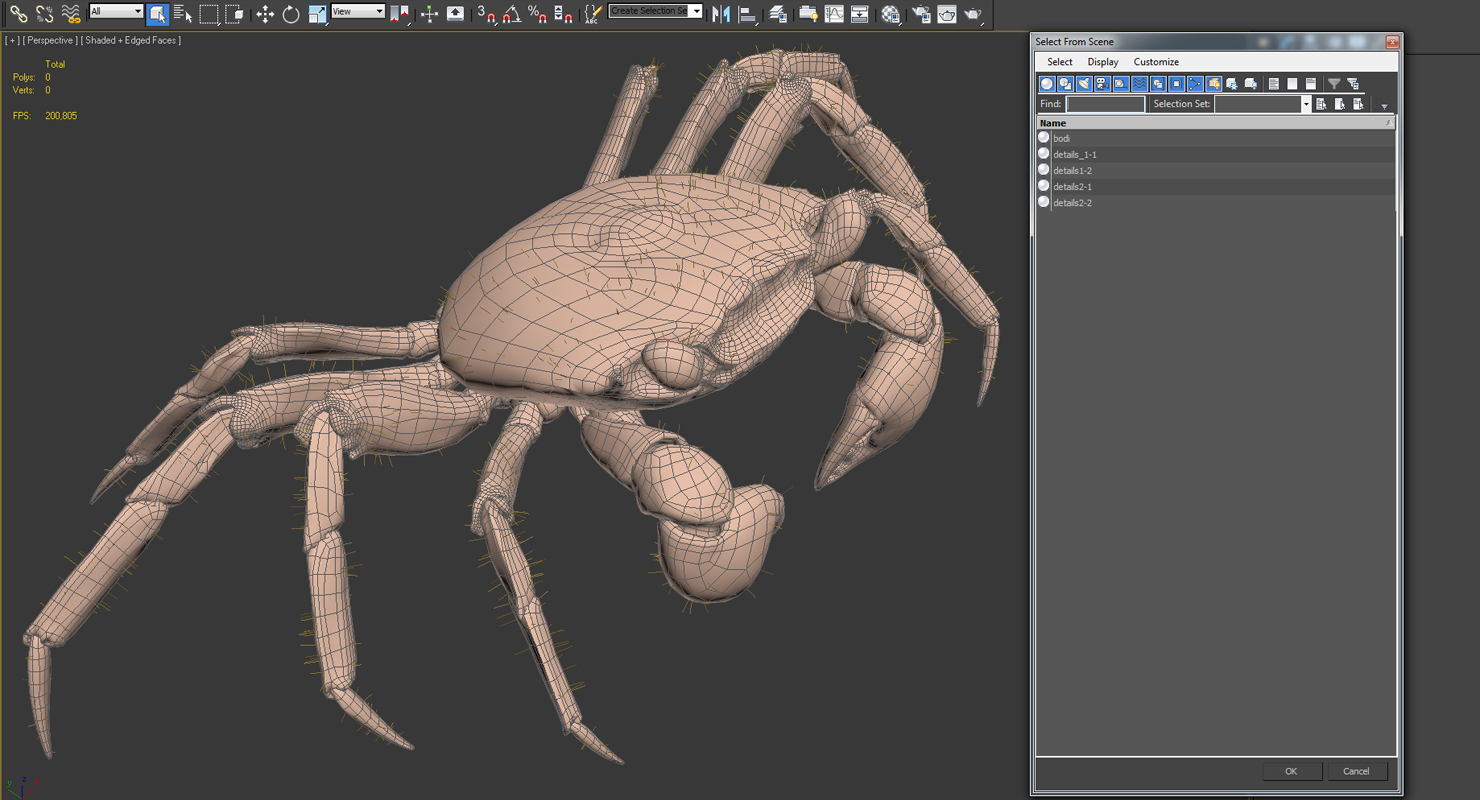The width and height of the screenshot is (1480, 800).
Task: Click the OK button
Action: click(1291, 771)
